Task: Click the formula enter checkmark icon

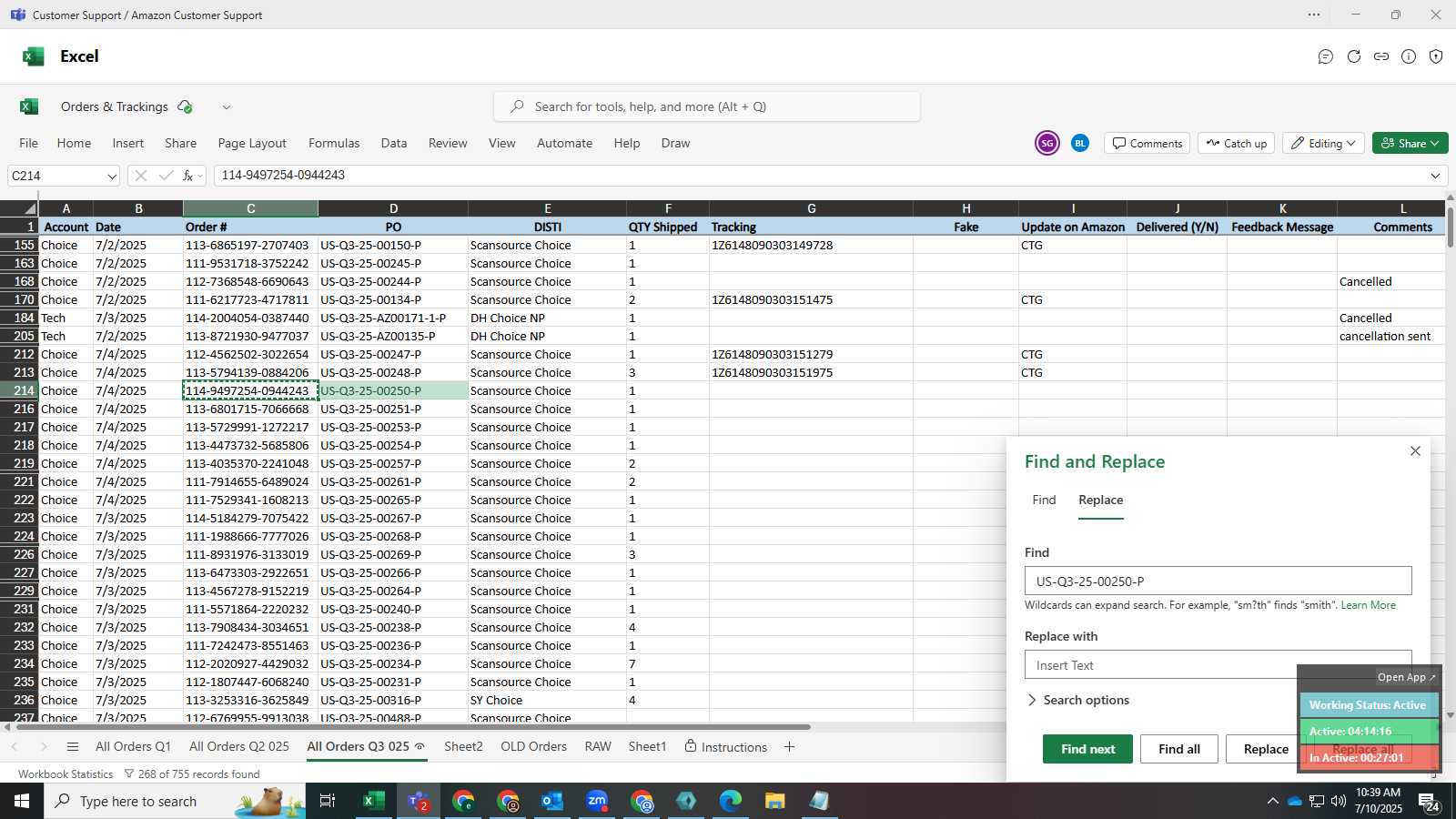Action: pyautogui.click(x=166, y=176)
